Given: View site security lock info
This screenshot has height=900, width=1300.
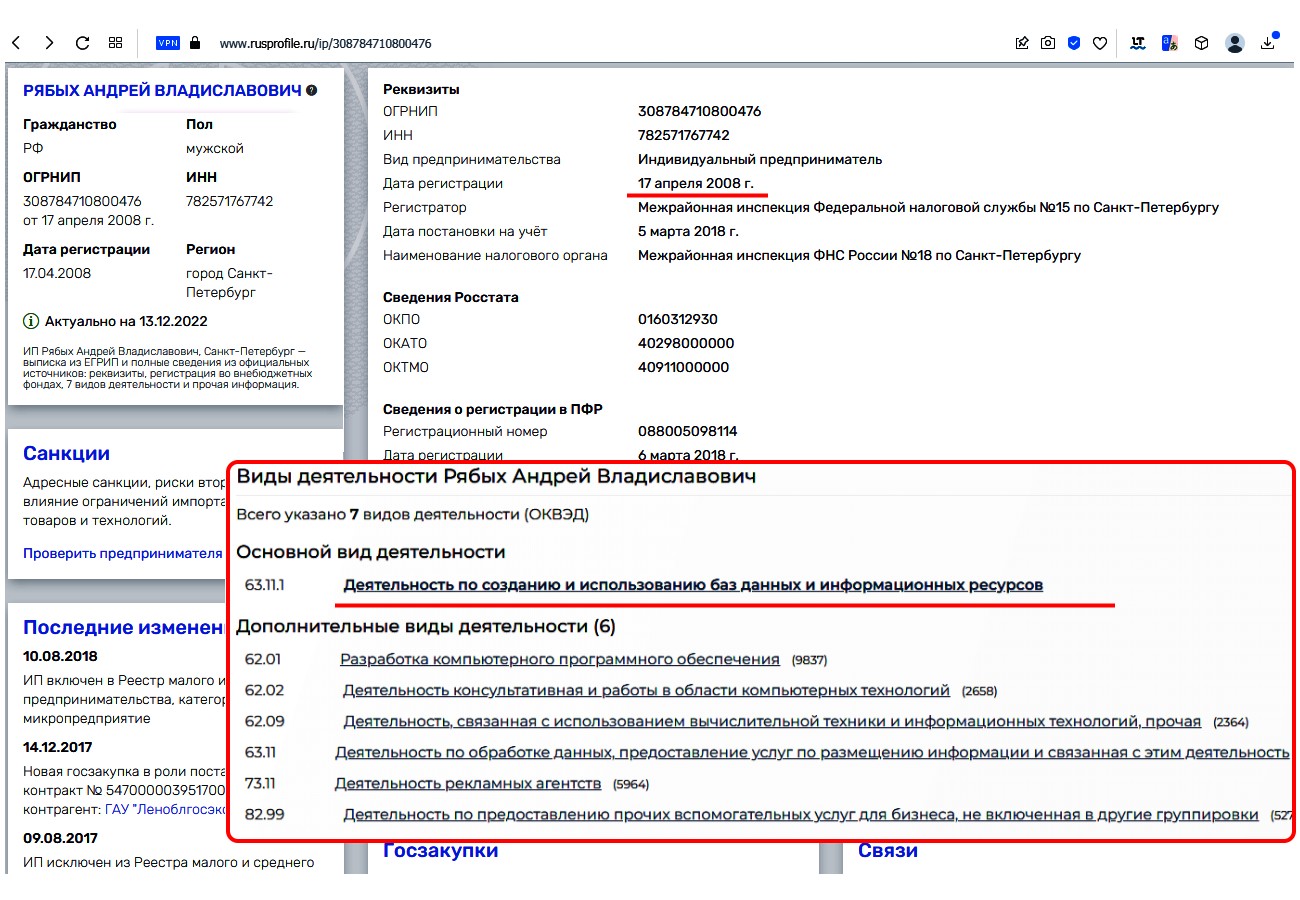Looking at the screenshot, I should [x=195, y=43].
